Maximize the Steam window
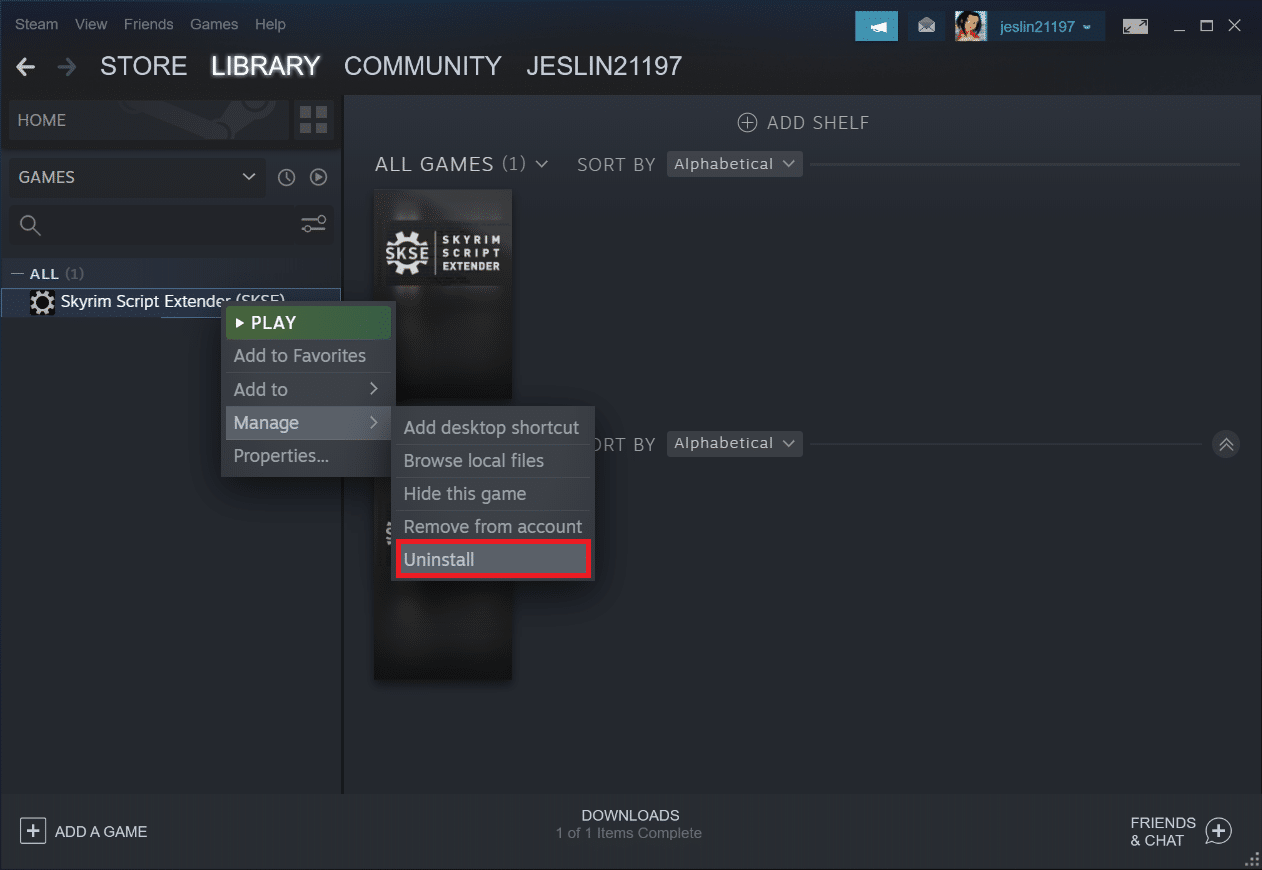Screen dimensions: 1262x870 point(1206,25)
